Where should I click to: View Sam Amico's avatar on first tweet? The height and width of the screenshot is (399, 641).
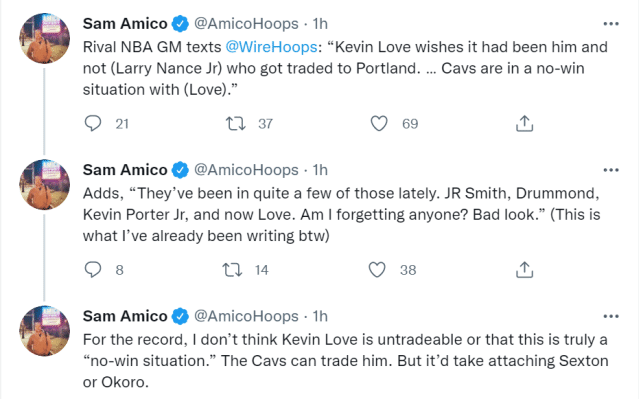pyautogui.click(x=44, y=38)
